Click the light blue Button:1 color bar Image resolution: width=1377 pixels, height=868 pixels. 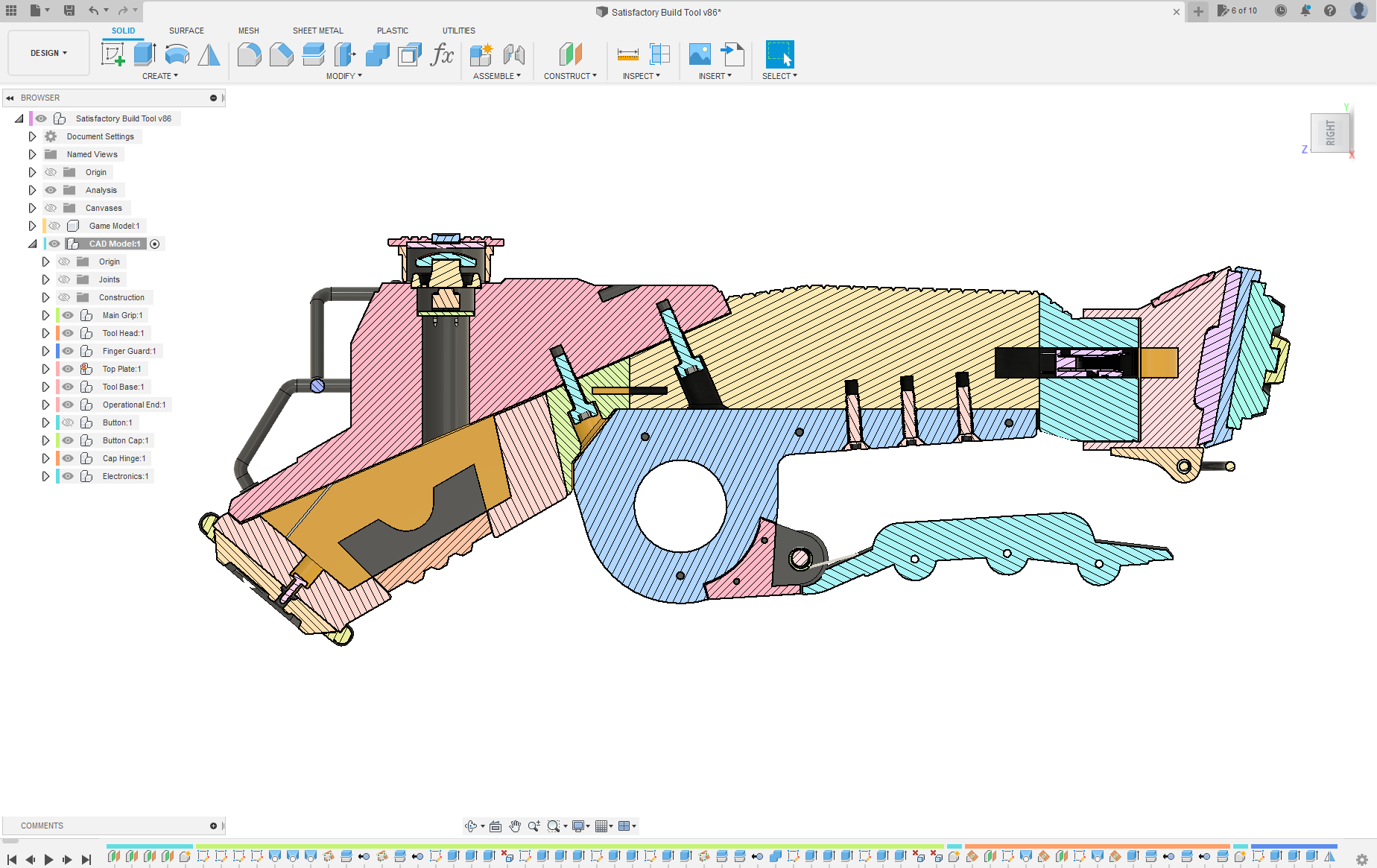point(57,422)
